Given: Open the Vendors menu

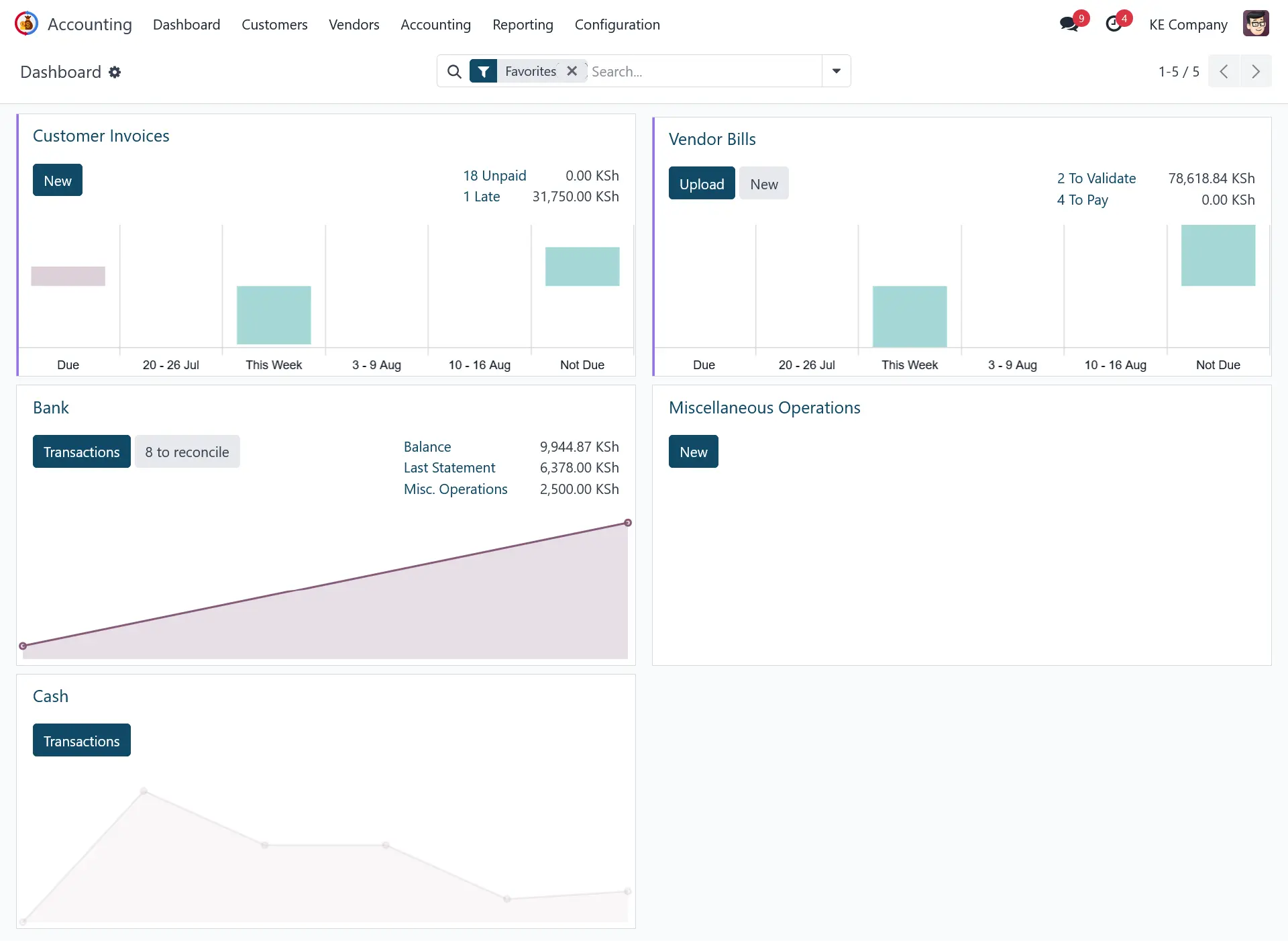Looking at the screenshot, I should (x=354, y=25).
